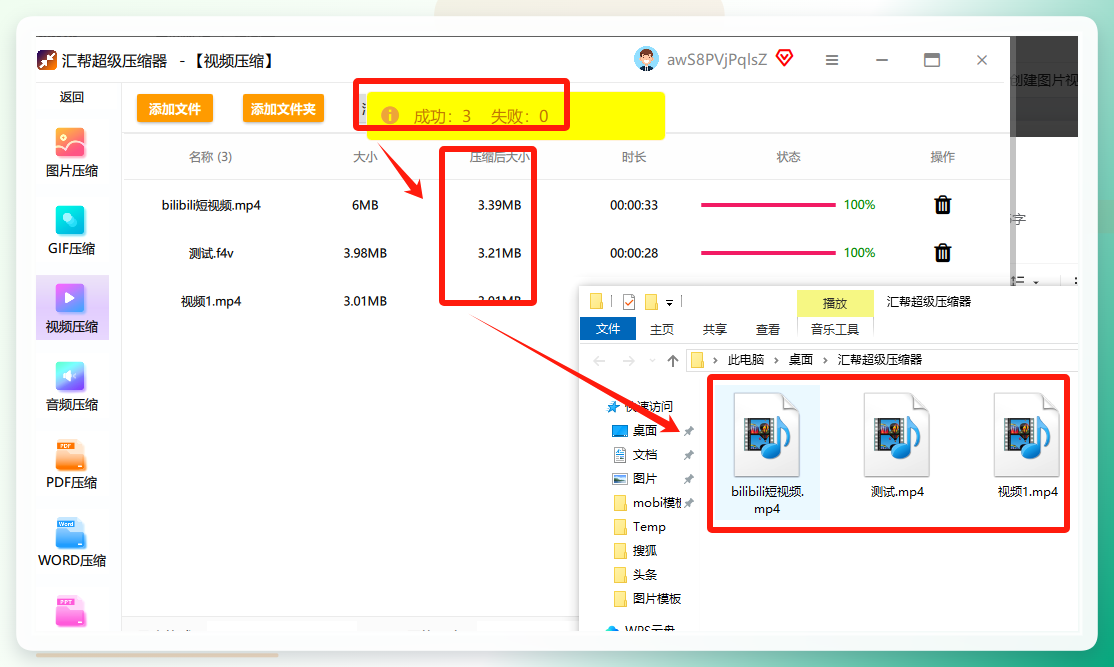Open the 文件 tab in Explorer
Viewport: 1114px width, 667px height.
(x=607, y=329)
